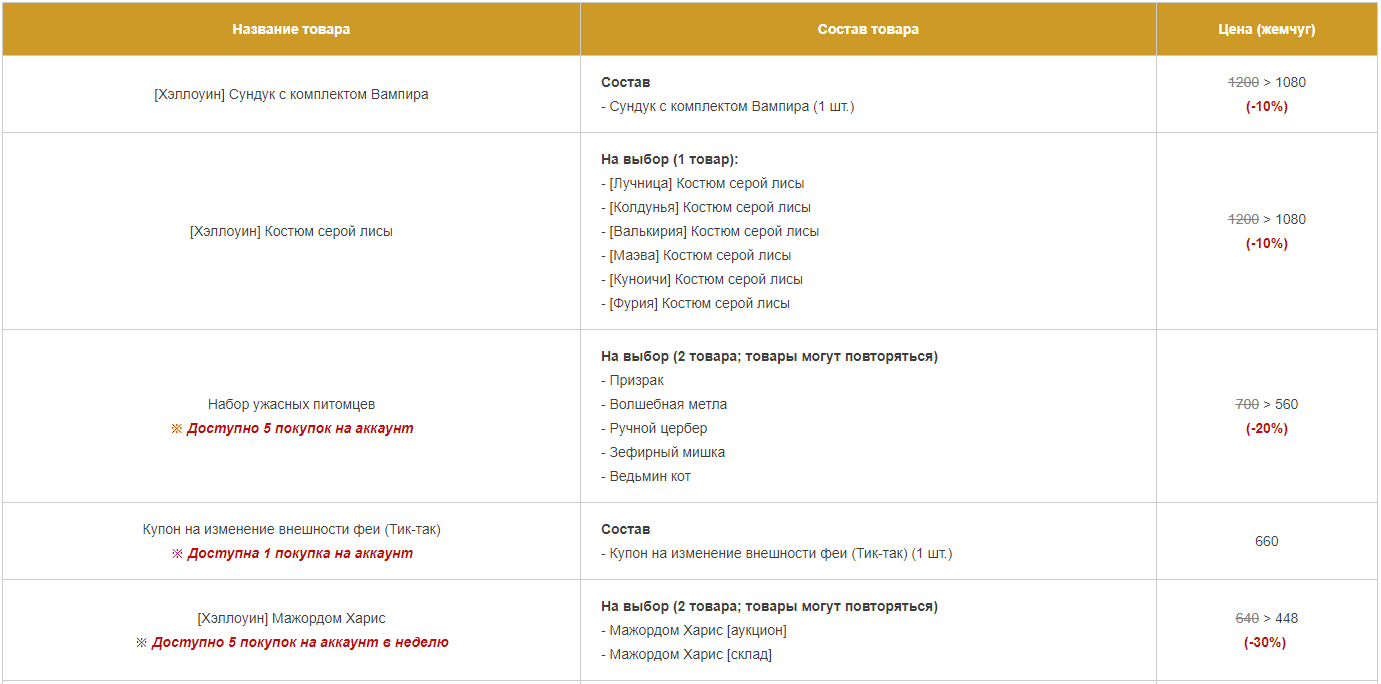Click the '(-30%)' discount label
The height and width of the screenshot is (684, 1381).
(x=1265, y=642)
